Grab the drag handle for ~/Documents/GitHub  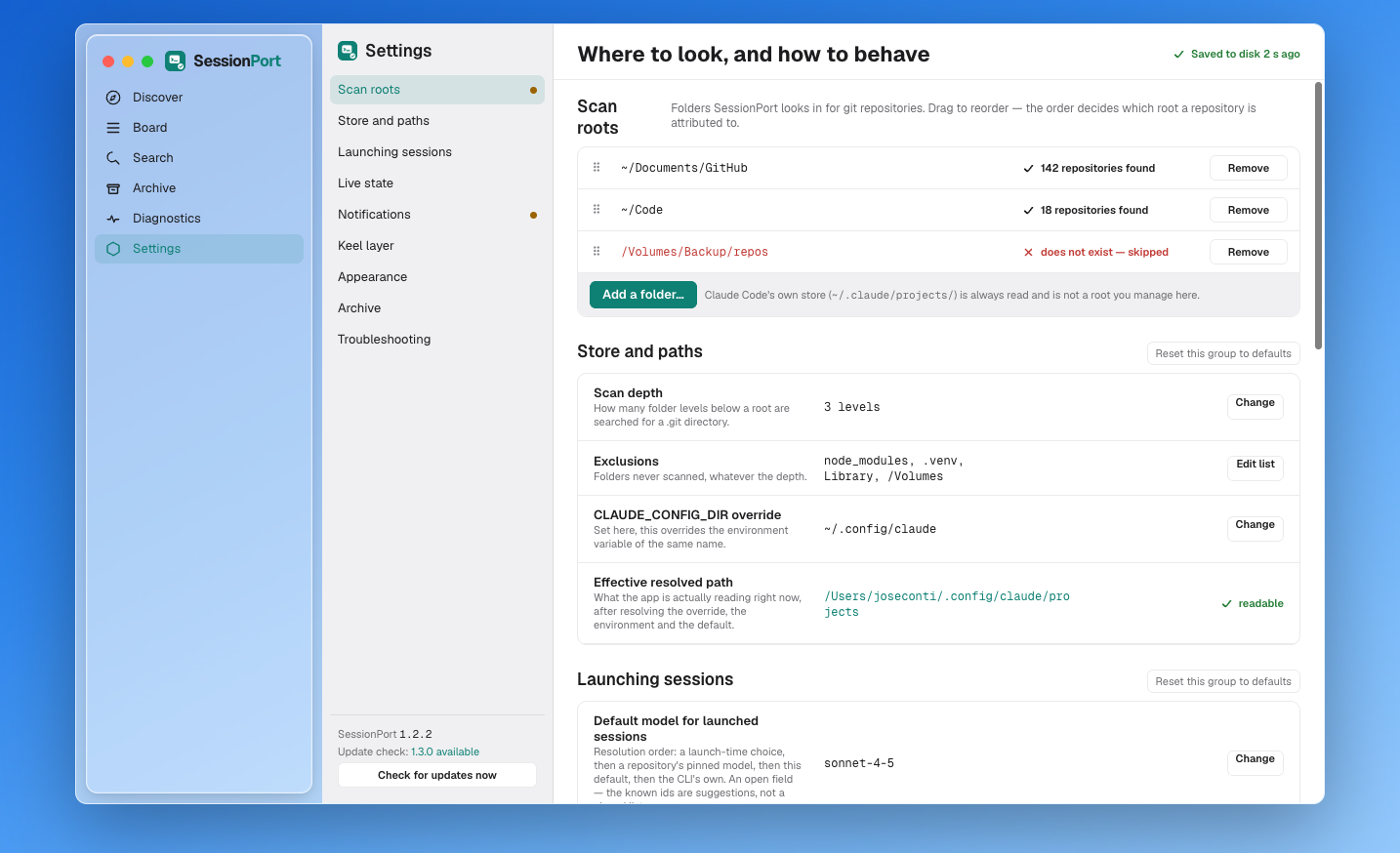(597, 168)
